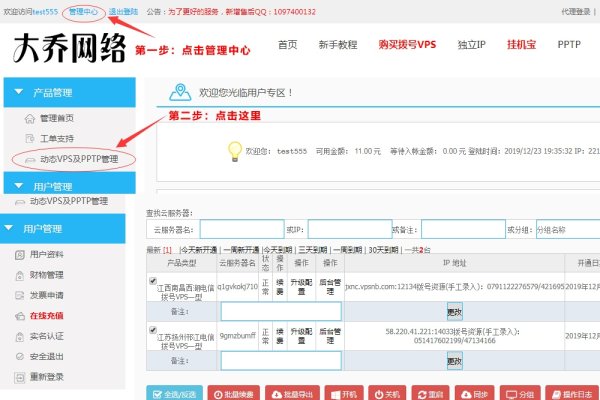600x400 pixels.
Task: Click 更改 button under the jxnc.vpsnb.com row
Action: tap(455, 312)
